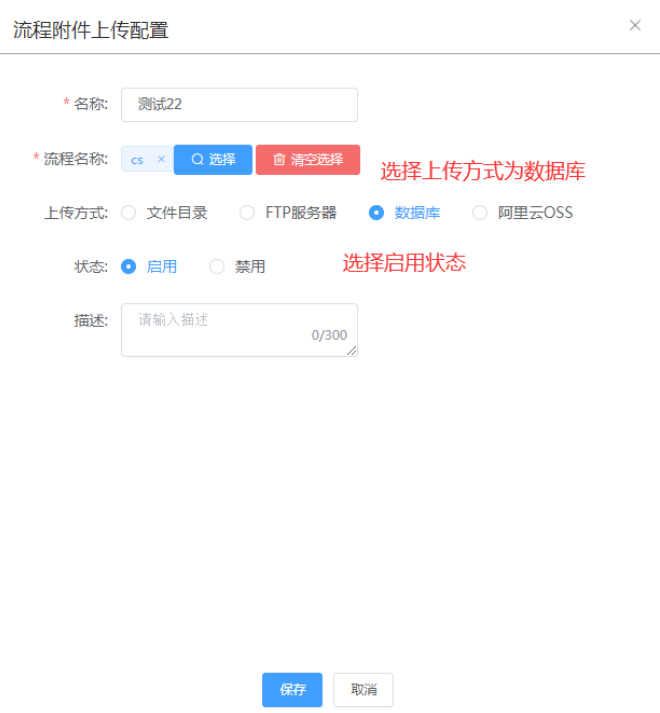
Task: Click into the 描述 text area
Action: pos(239,330)
